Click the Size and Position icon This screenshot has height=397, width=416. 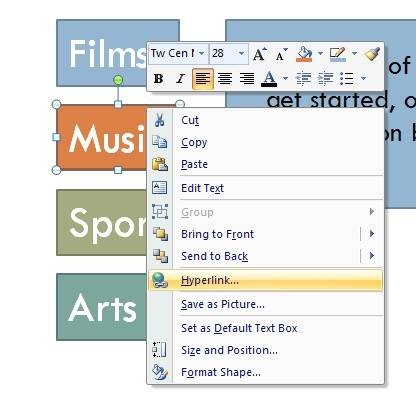tap(159, 350)
